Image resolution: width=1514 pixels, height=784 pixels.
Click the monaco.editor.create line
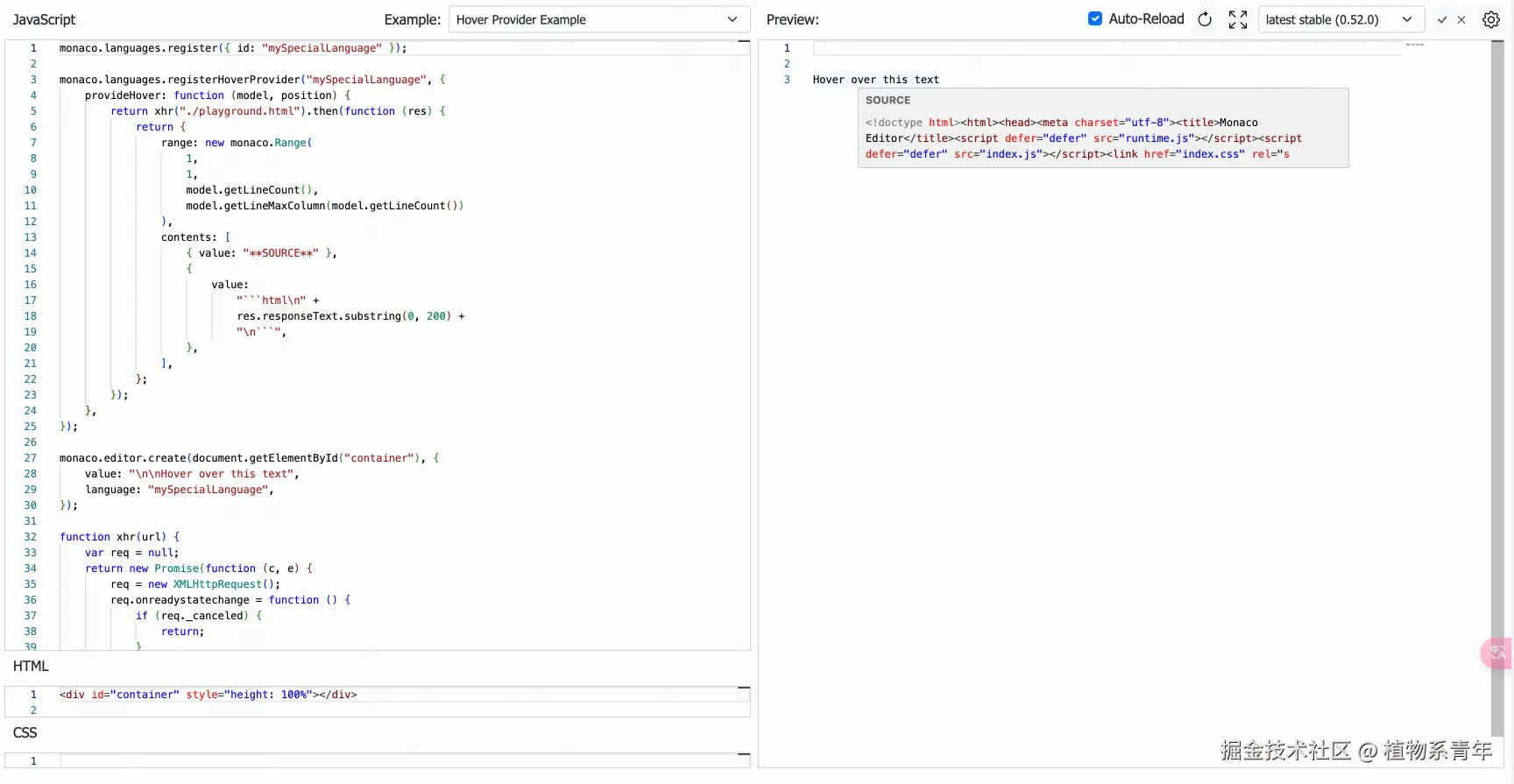pos(250,458)
